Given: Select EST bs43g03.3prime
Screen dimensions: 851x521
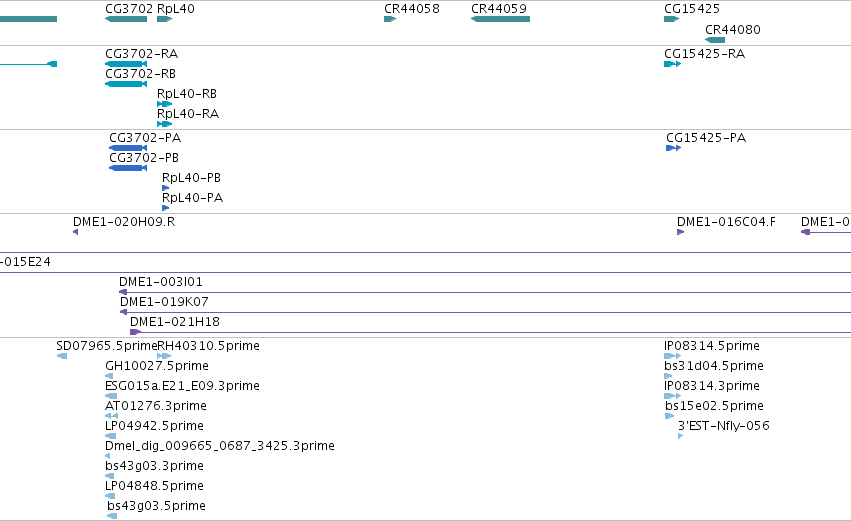Looking at the screenshot, I should [110, 476].
